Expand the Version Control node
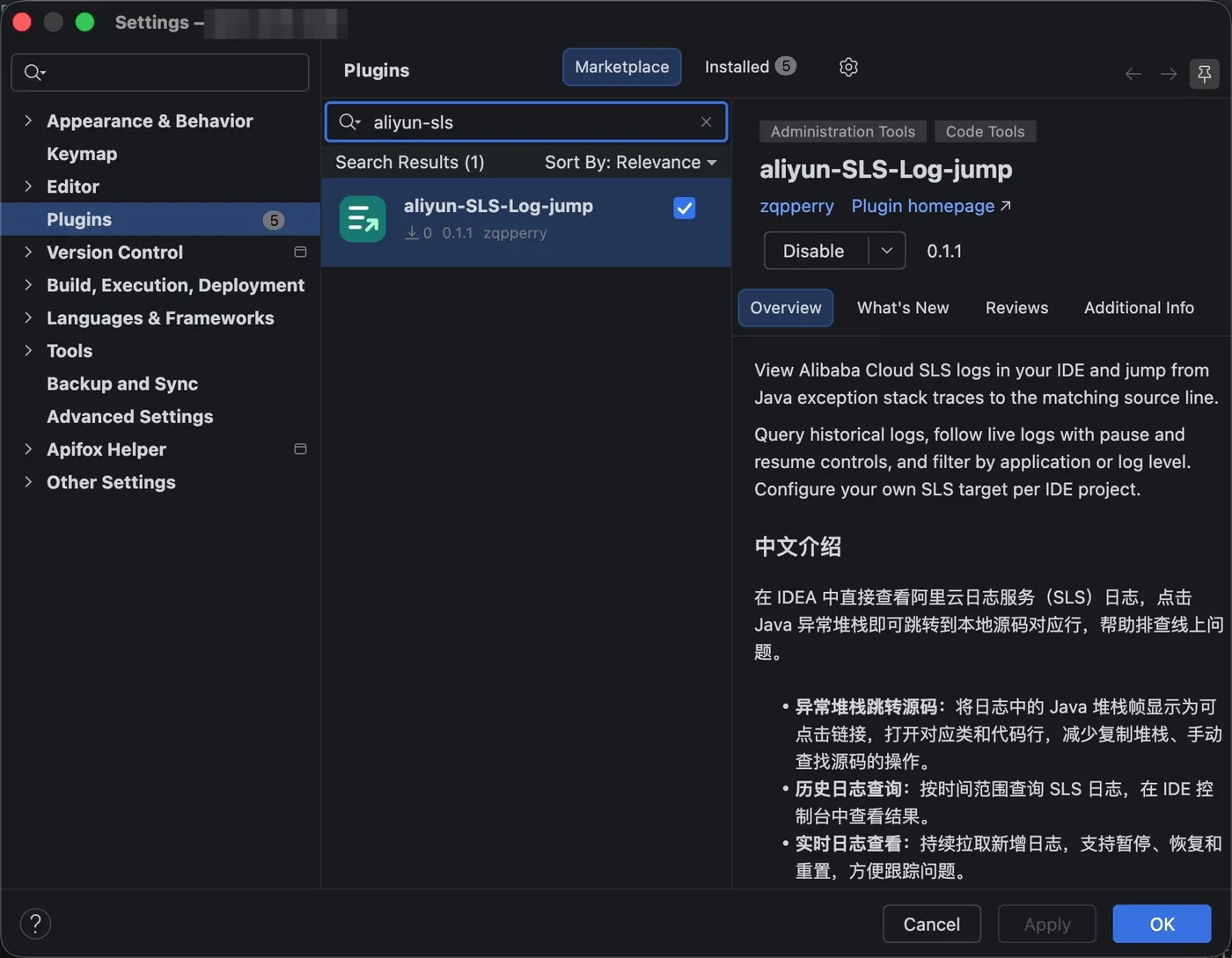Image resolution: width=1232 pixels, height=958 pixels. pyautogui.click(x=28, y=252)
